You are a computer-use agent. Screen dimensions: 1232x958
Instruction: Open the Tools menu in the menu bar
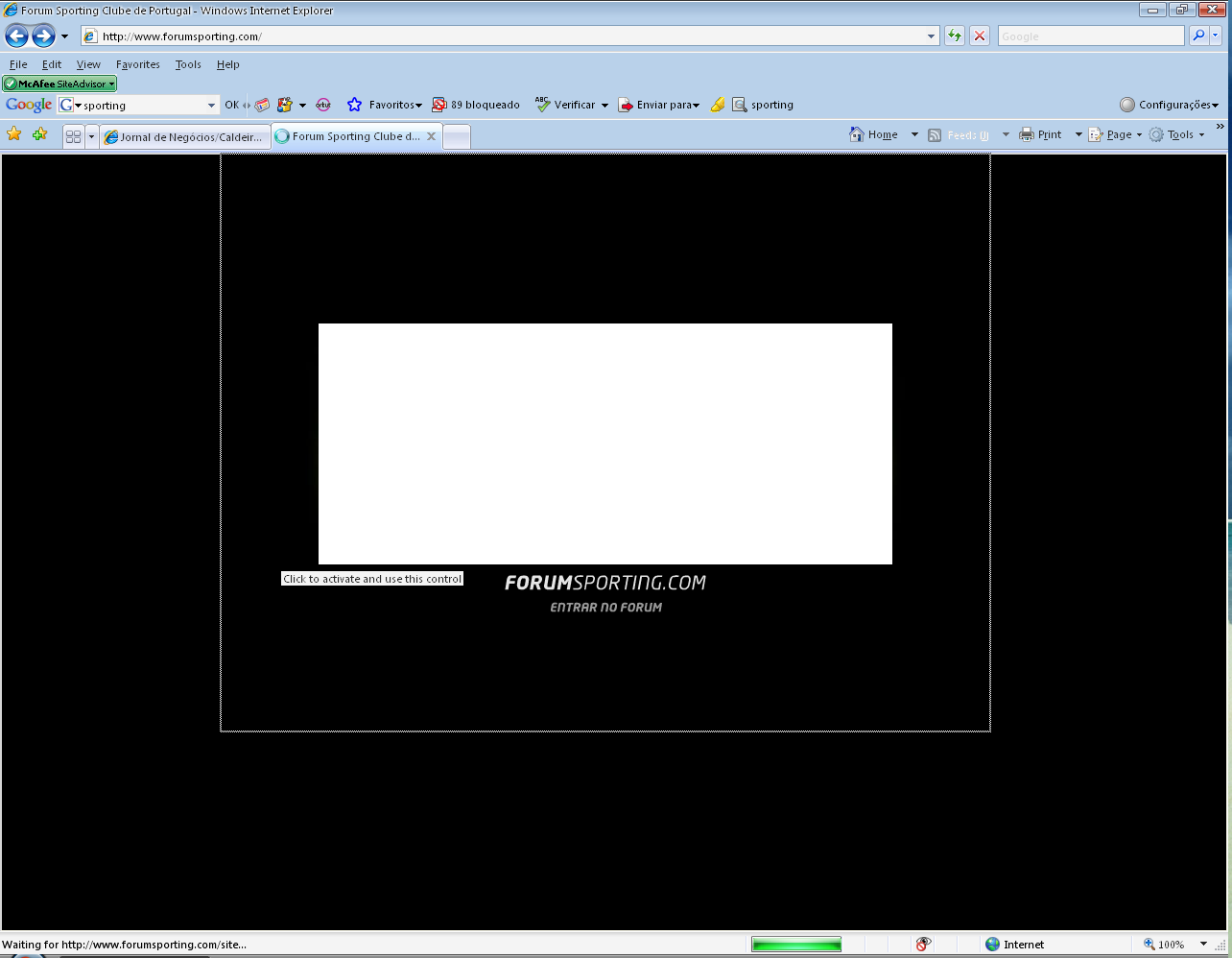(188, 64)
